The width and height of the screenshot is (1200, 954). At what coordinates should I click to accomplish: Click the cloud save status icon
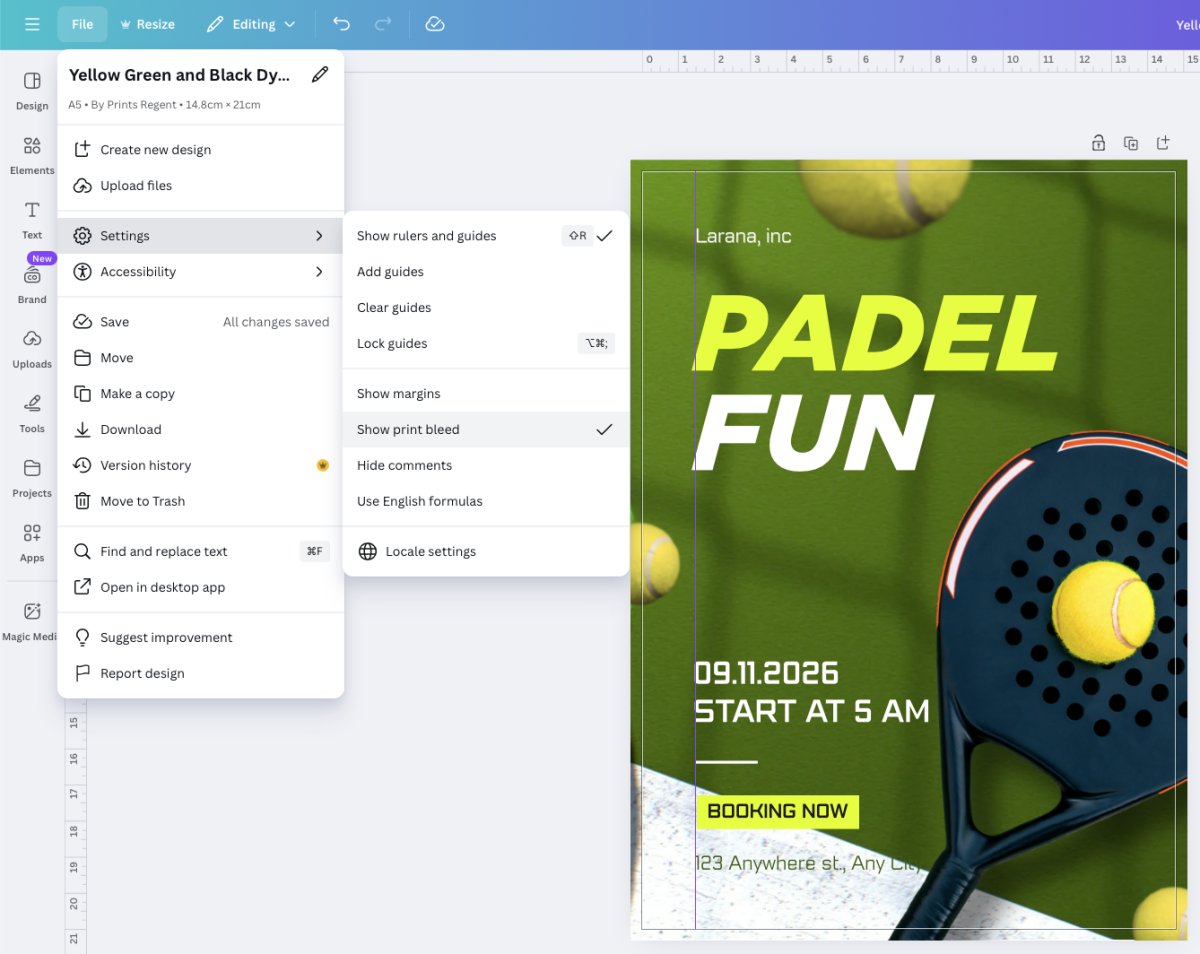point(434,24)
